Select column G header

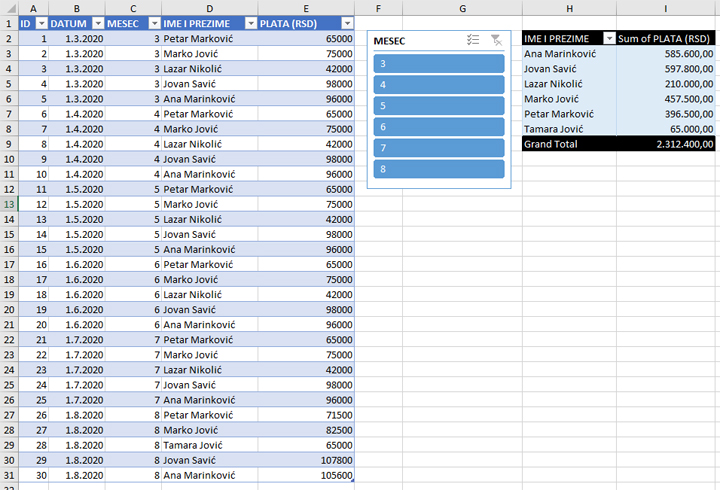[x=462, y=8]
